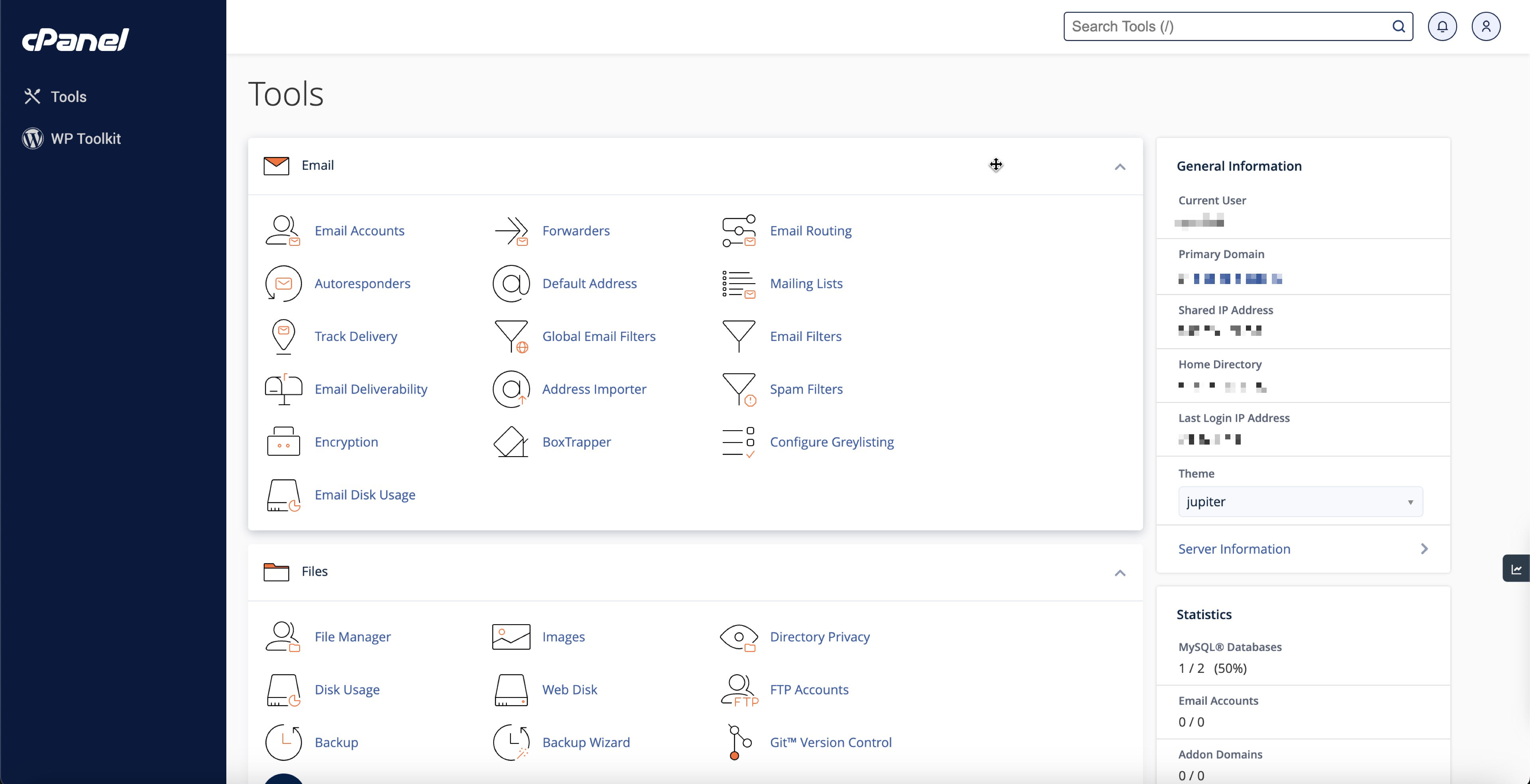1530x784 pixels.
Task: Toggle add item to Email section
Action: pyautogui.click(x=996, y=165)
